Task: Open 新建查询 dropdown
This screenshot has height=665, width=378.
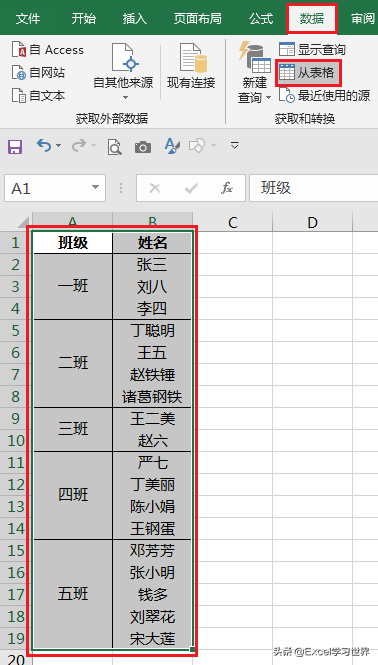Action: pyautogui.click(x=255, y=72)
